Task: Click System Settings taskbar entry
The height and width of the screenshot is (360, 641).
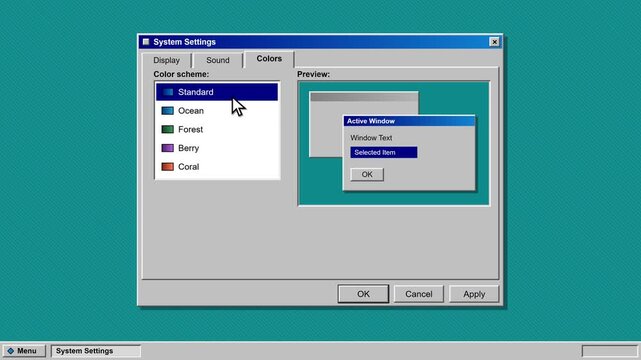Action: point(96,351)
